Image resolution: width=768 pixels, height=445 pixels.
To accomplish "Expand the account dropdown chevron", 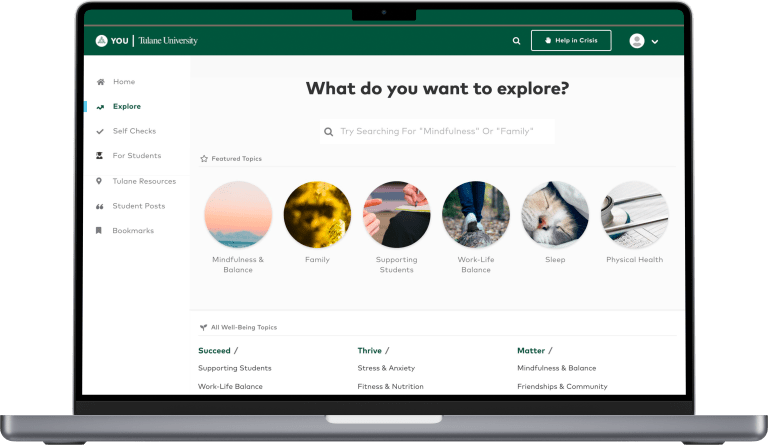I will click(655, 42).
